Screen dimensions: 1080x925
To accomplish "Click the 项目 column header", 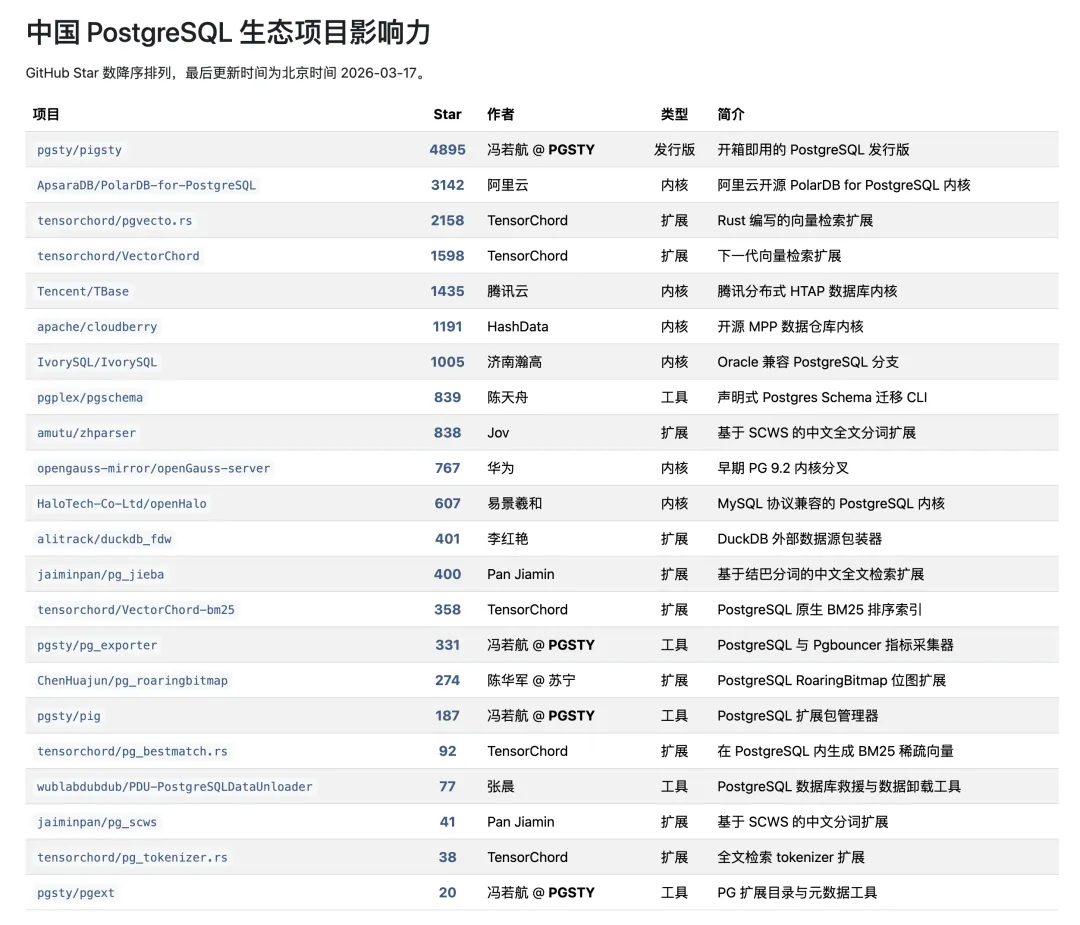I will click(47, 114).
